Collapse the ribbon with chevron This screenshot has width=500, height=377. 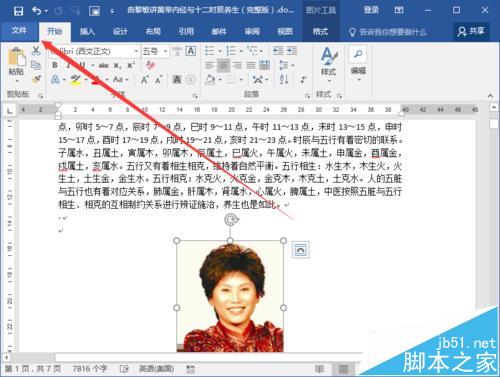pyautogui.click(x=490, y=96)
